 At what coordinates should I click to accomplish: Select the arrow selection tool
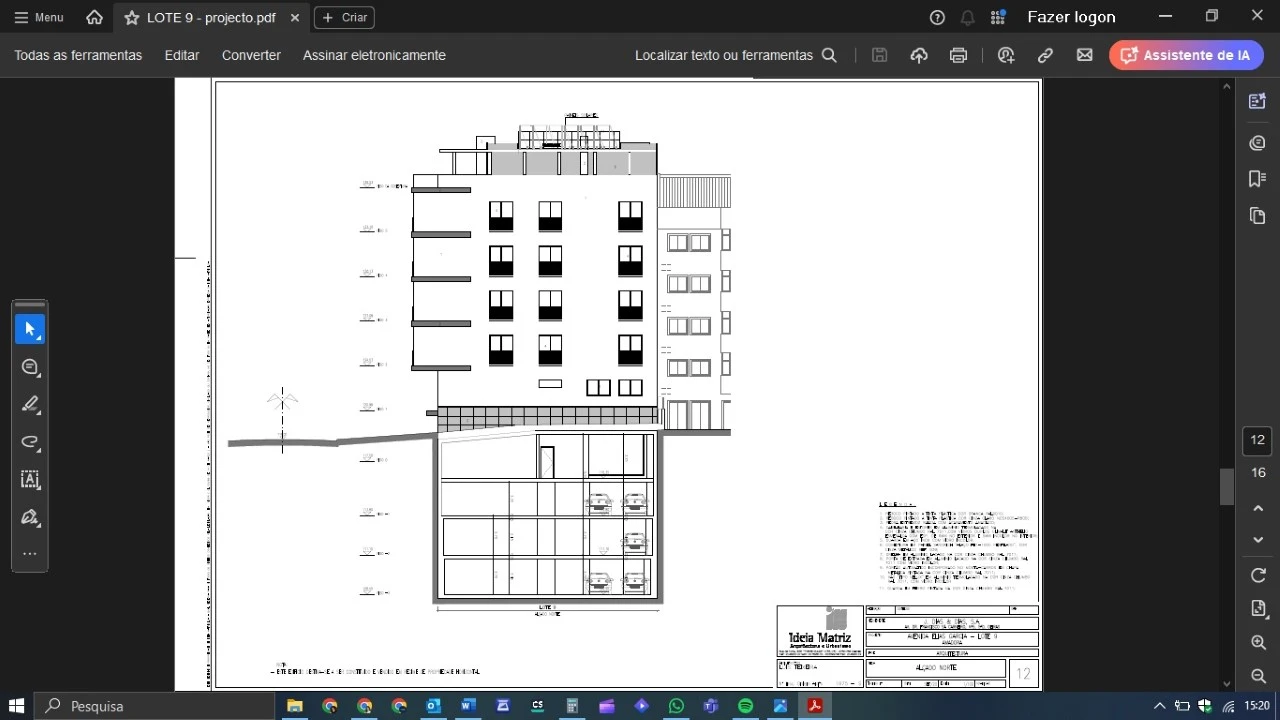[30, 329]
